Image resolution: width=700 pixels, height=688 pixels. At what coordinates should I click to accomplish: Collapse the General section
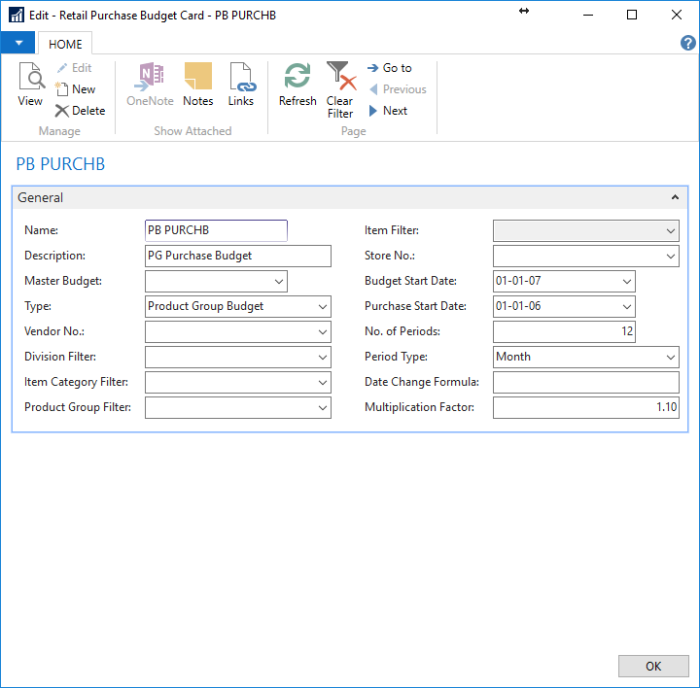pos(675,197)
